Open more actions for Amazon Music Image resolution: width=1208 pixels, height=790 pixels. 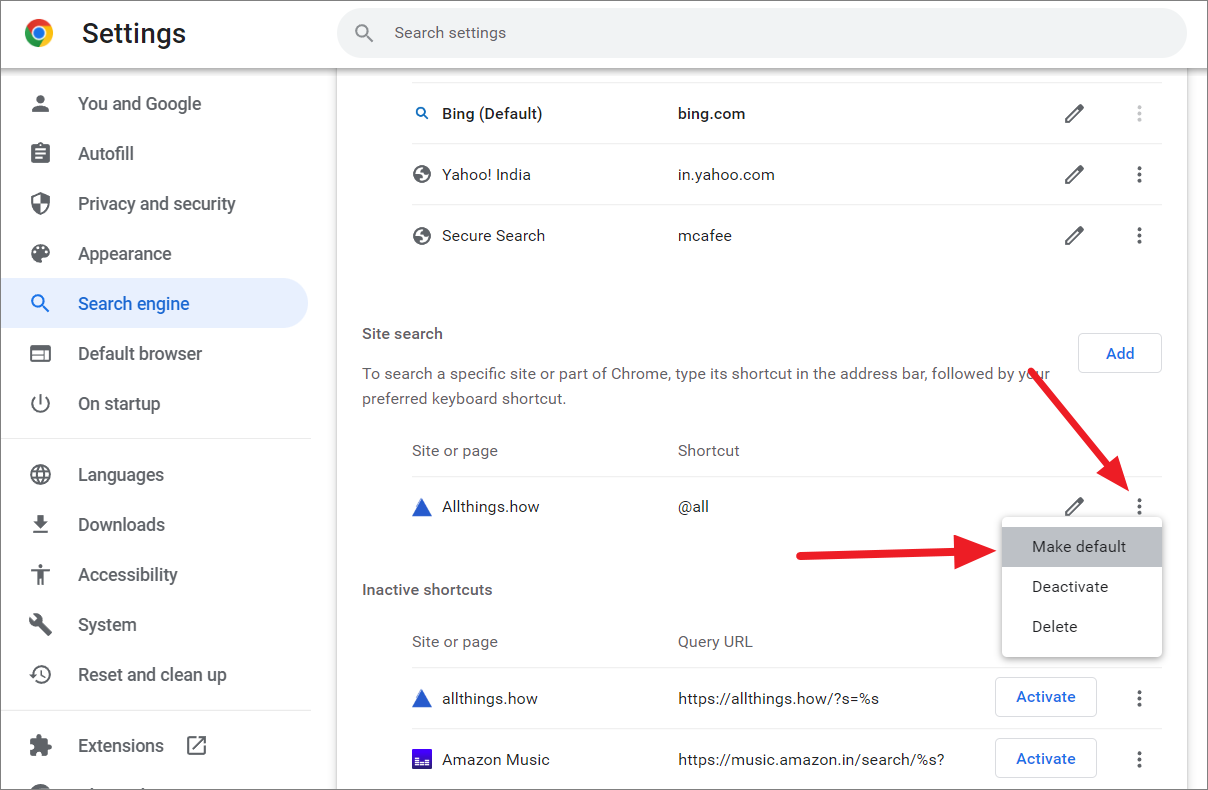(1139, 760)
